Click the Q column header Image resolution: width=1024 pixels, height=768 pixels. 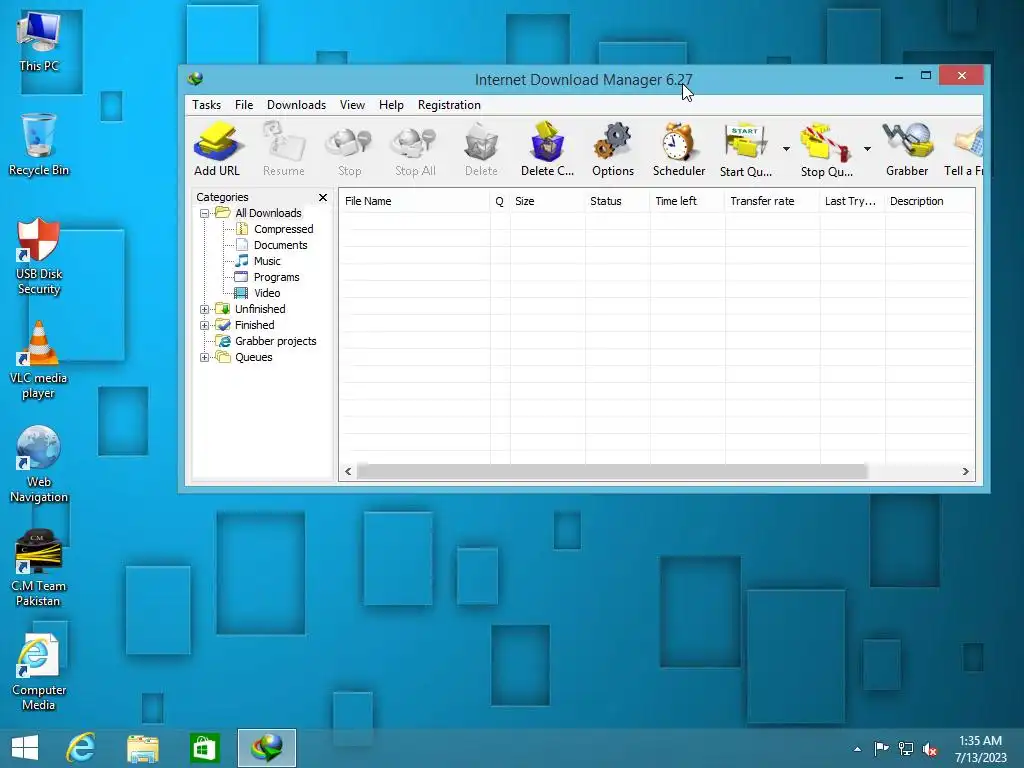[x=500, y=201]
